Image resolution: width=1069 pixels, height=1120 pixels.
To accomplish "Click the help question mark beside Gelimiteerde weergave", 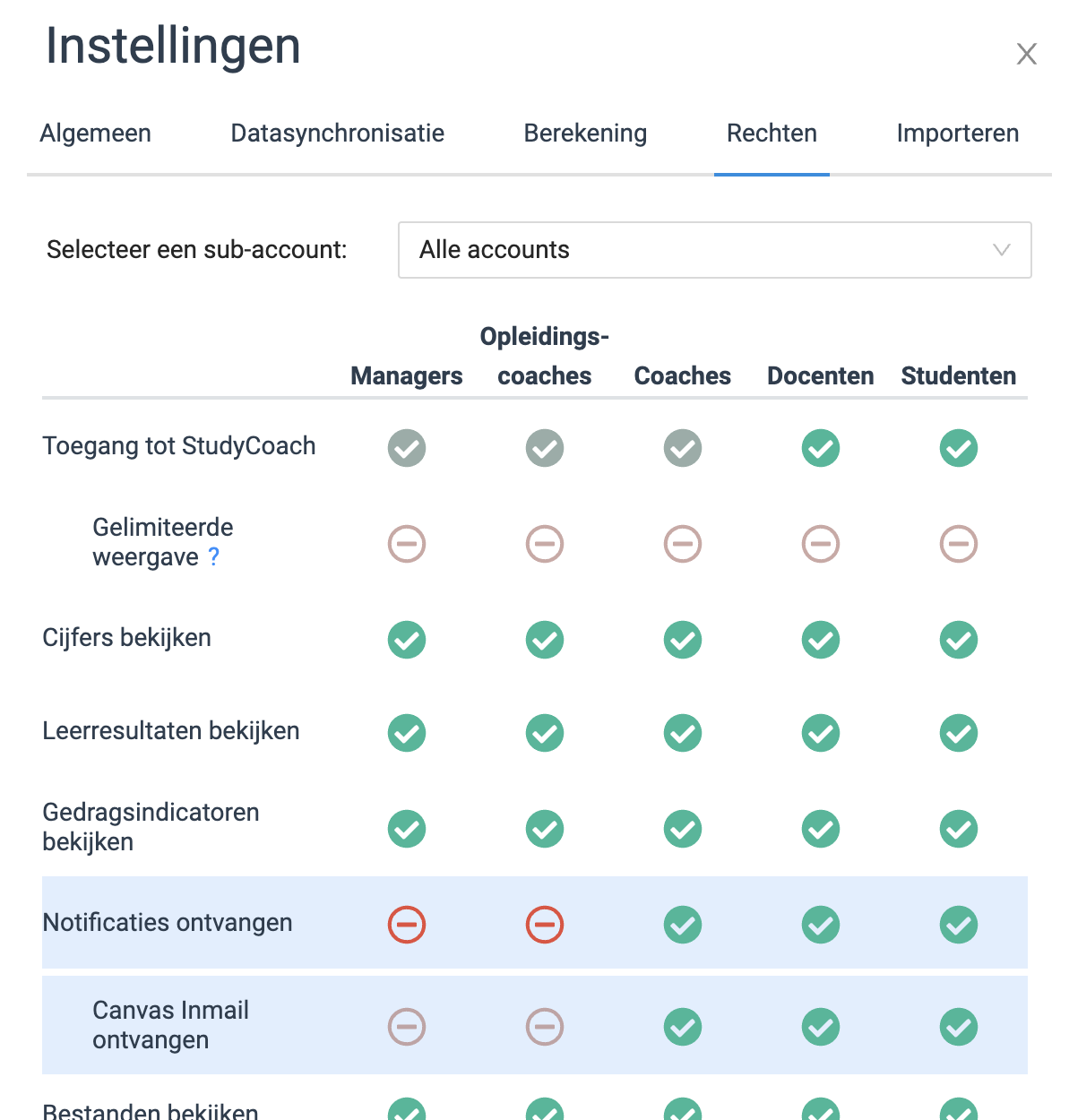I will pos(213,556).
